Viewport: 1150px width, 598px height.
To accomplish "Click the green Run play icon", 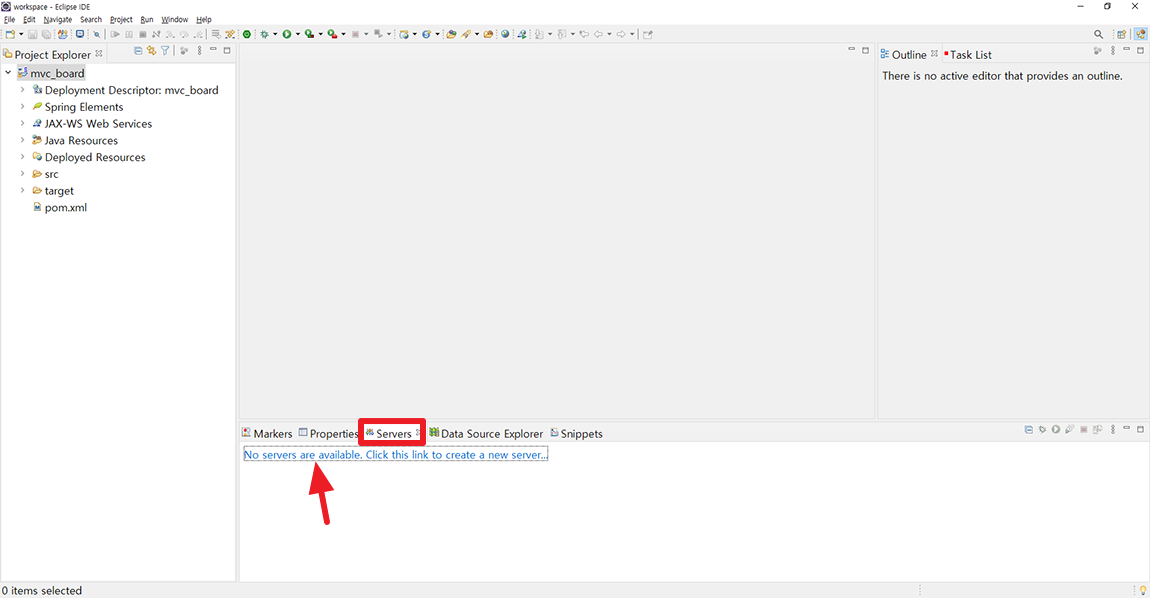I will (x=287, y=34).
